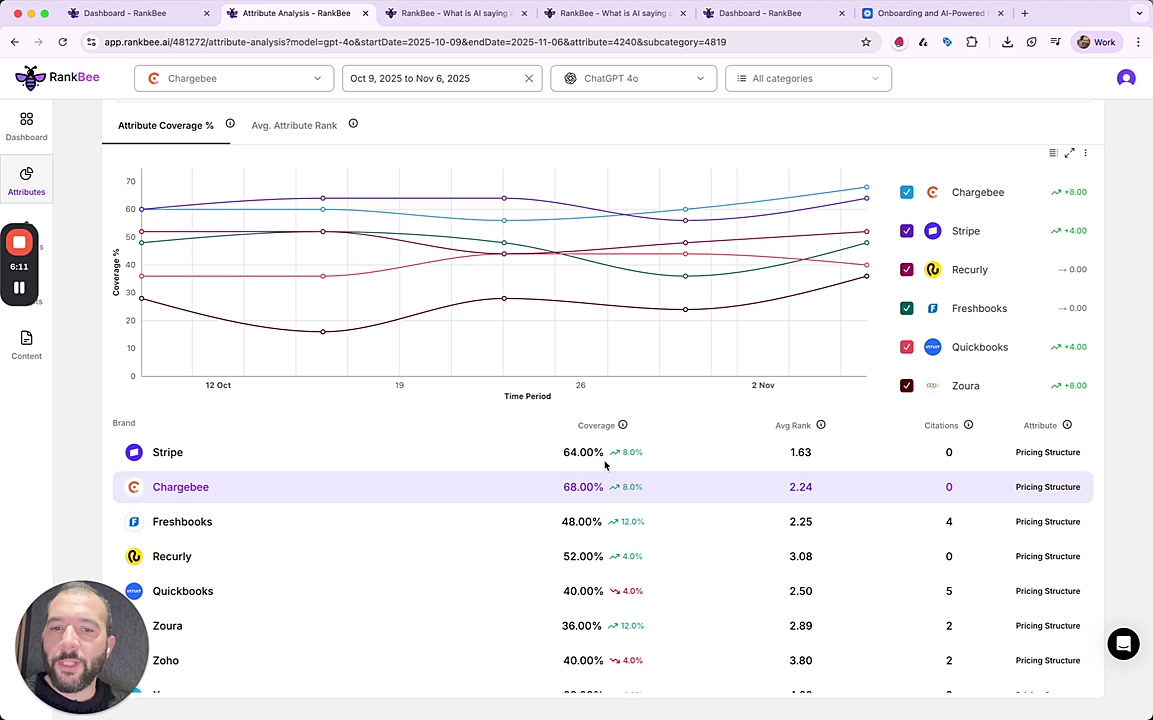
Task: Click the fullscreen expand chart icon
Action: [1069, 153]
